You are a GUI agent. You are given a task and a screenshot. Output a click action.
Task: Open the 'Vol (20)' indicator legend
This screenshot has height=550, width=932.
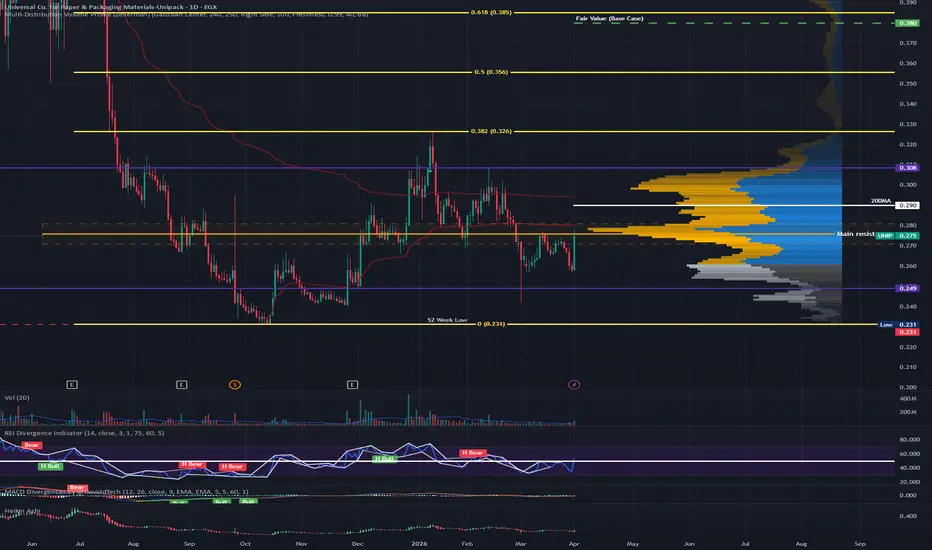click(x=17, y=397)
